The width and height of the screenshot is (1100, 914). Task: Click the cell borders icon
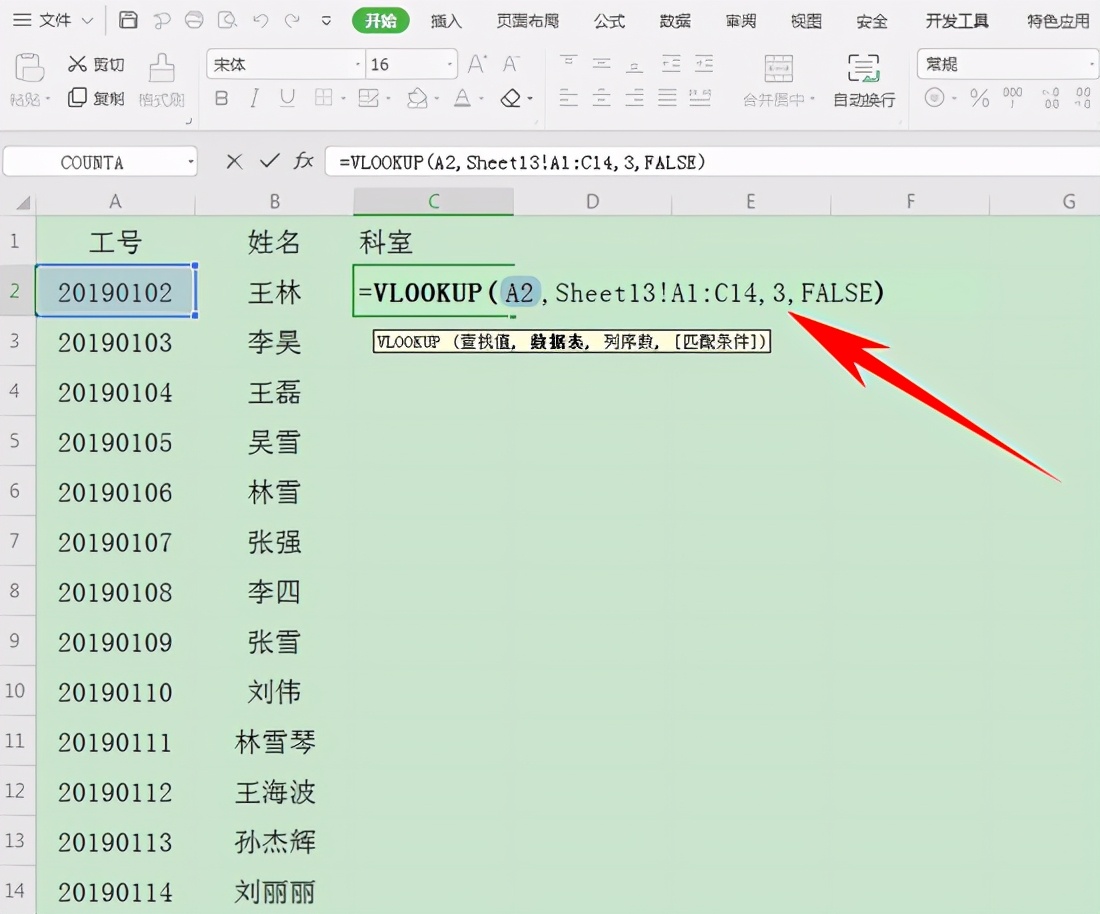click(x=323, y=98)
